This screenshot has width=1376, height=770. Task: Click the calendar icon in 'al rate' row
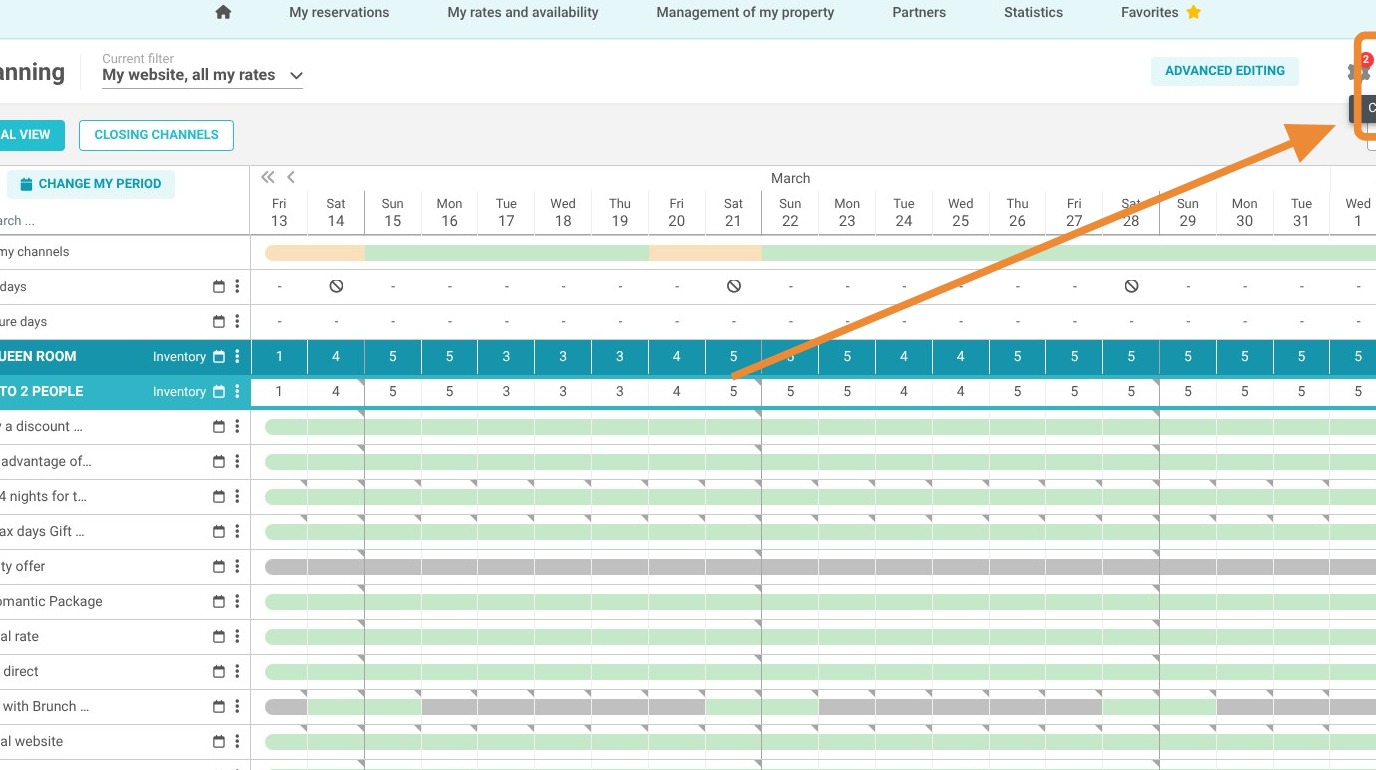pos(219,637)
